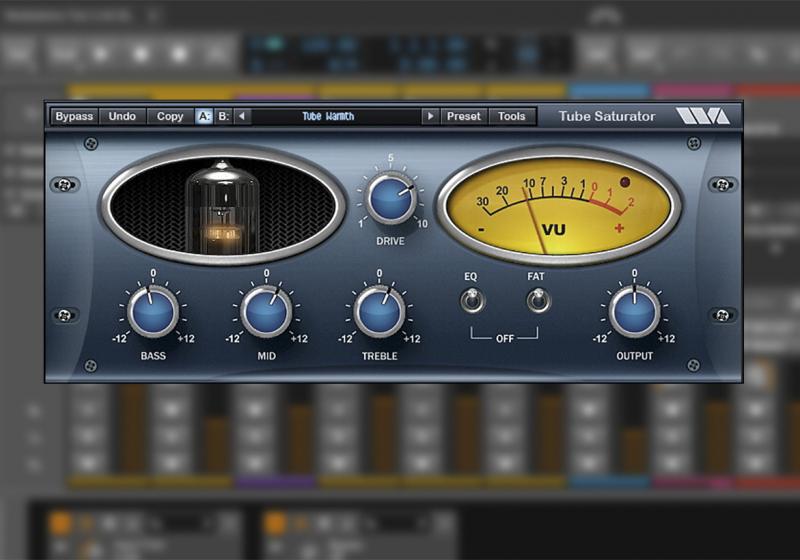Switch to the B: preset slot
Screen dimensions: 800x560
(x=224, y=116)
